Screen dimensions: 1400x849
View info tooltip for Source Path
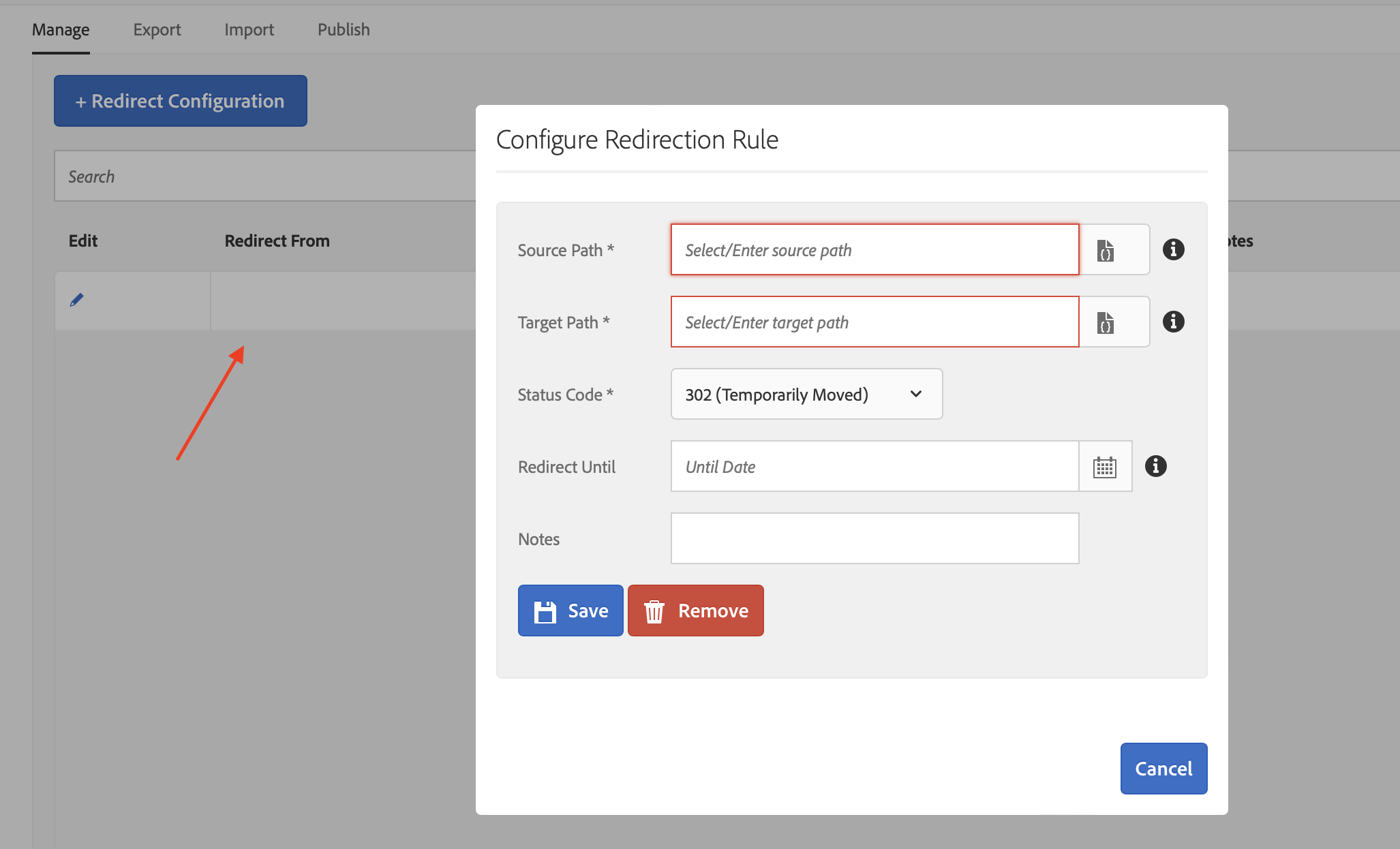coord(1174,249)
